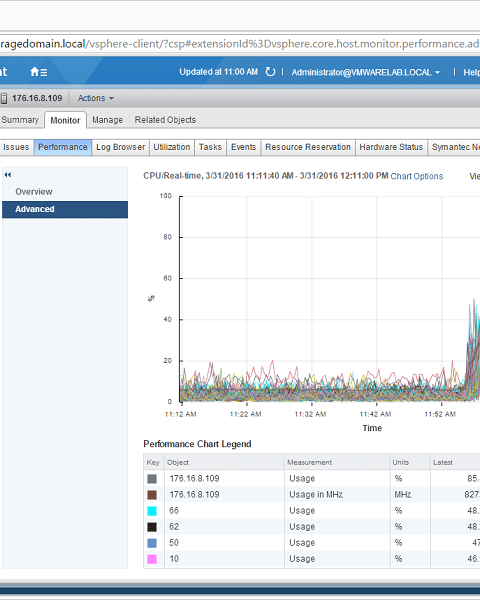Select the legend row for object 62

click(x=312, y=527)
